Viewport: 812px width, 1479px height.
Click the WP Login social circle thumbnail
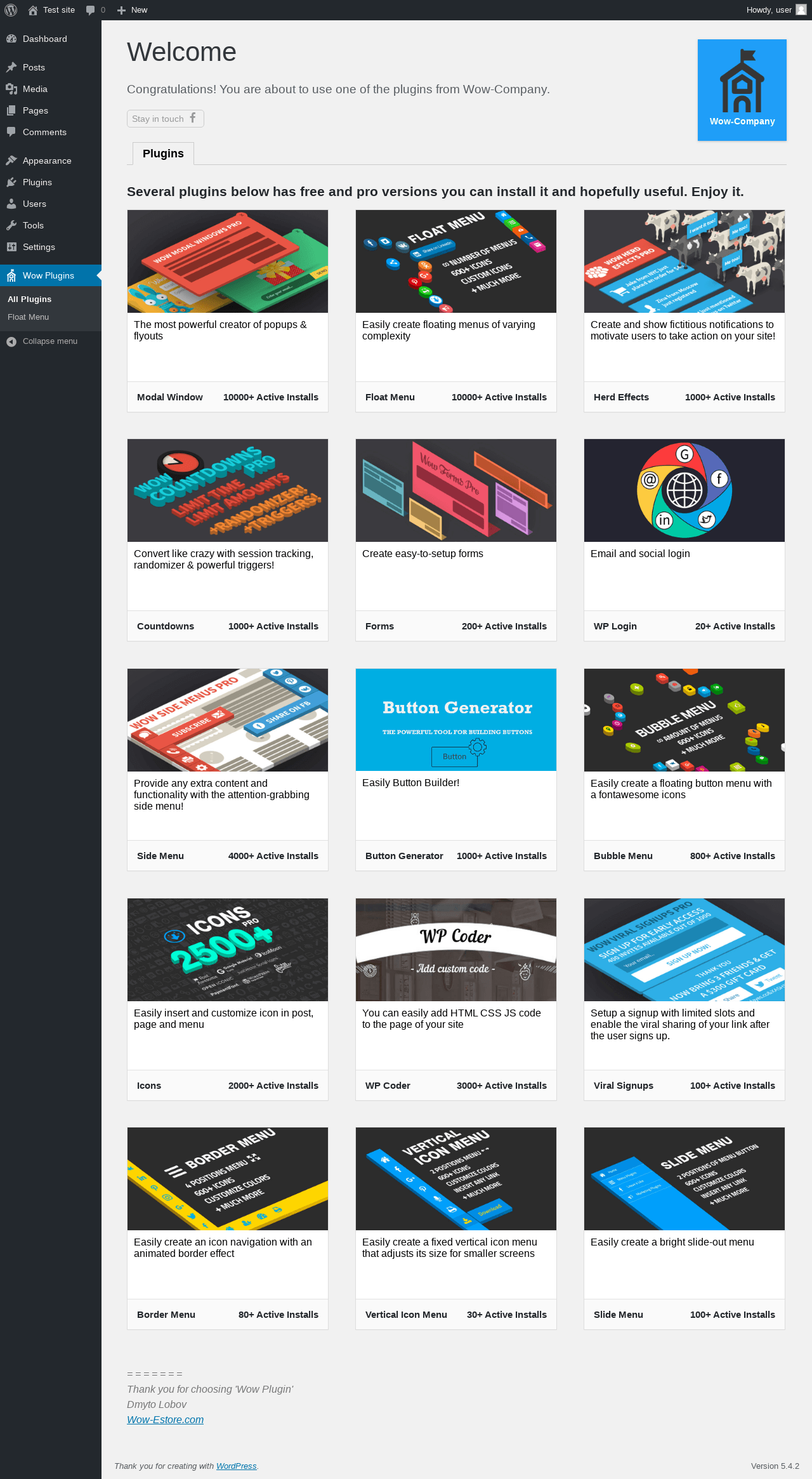click(x=684, y=490)
